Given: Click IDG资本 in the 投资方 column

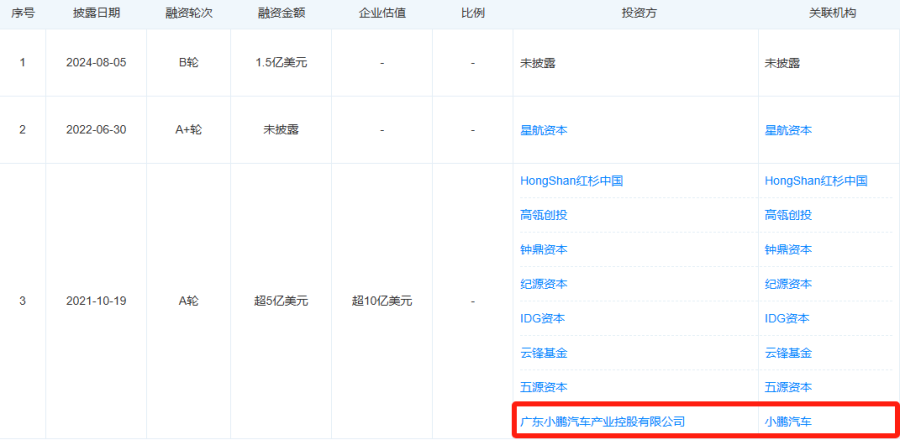Looking at the screenshot, I should [542, 318].
